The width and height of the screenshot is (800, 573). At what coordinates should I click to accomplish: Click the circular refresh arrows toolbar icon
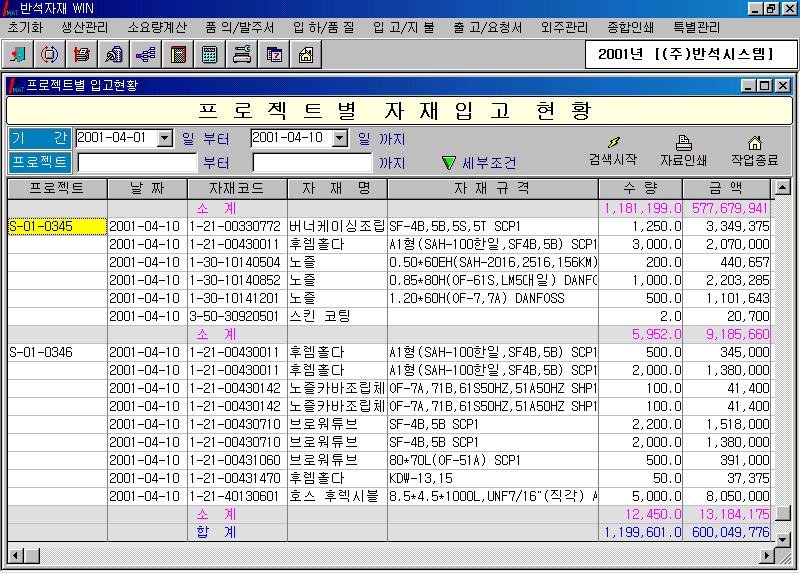click(x=50, y=54)
